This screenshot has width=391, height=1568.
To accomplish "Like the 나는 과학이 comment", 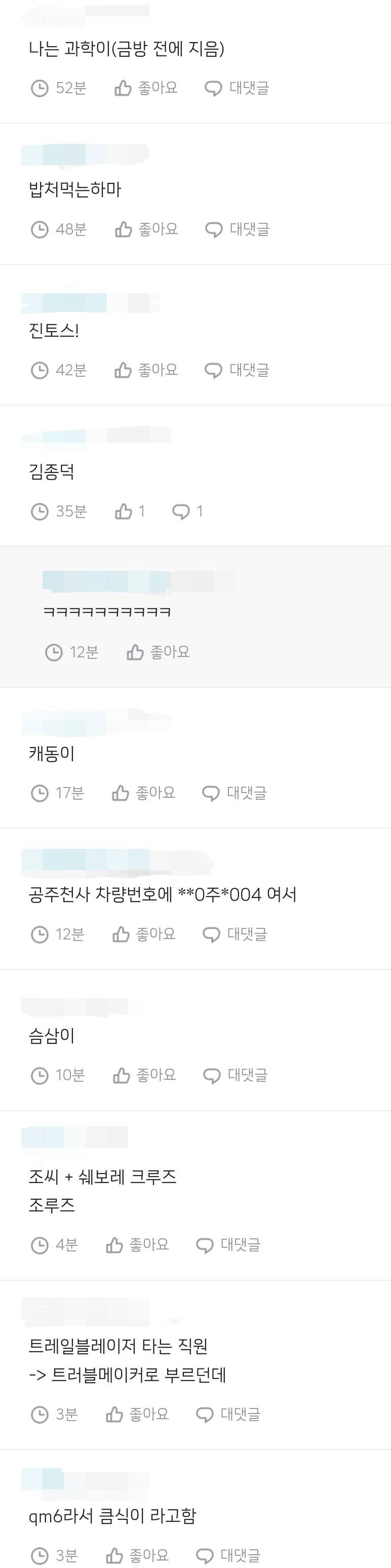I will pos(146,88).
